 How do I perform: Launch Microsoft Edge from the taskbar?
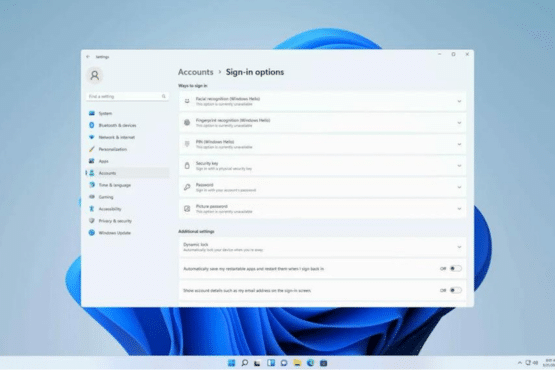point(310,363)
